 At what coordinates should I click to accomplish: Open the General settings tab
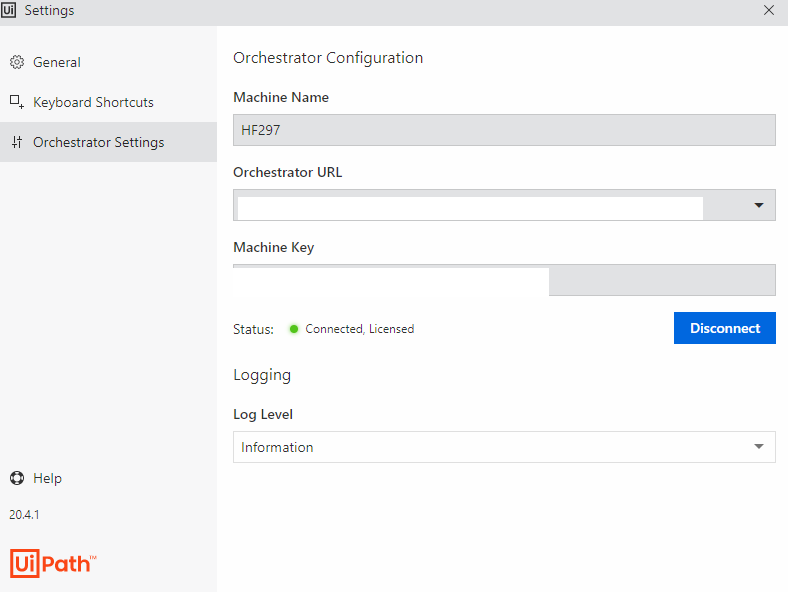pos(109,62)
